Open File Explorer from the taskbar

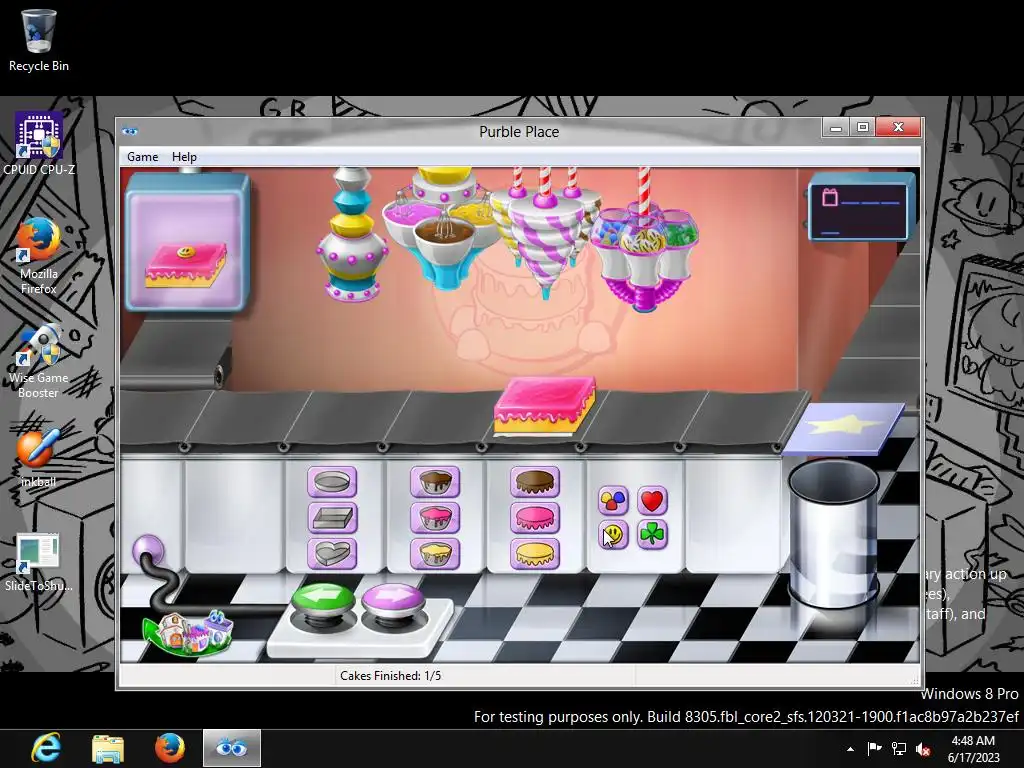[x=108, y=748]
